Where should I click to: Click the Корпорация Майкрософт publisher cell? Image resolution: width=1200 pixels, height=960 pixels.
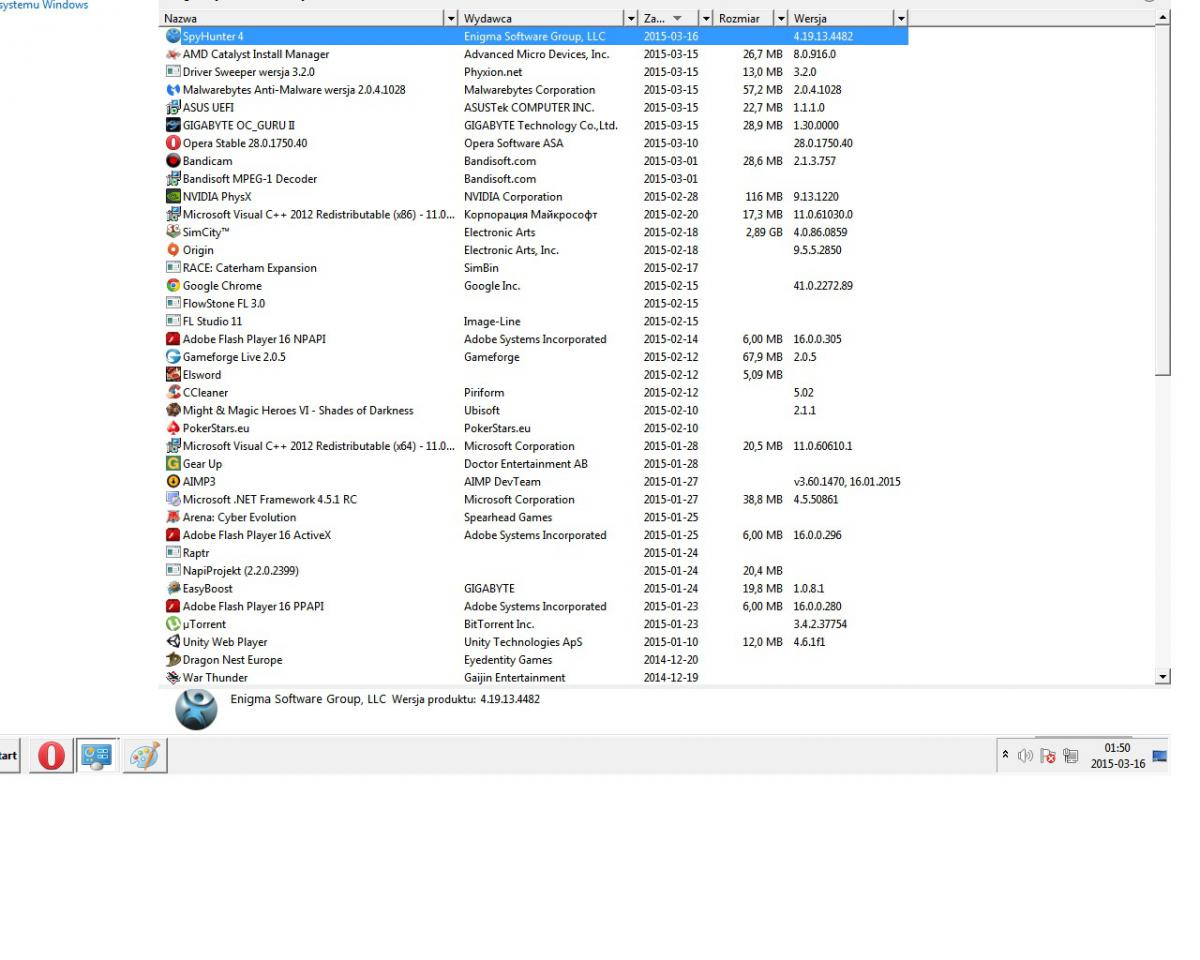pos(531,215)
